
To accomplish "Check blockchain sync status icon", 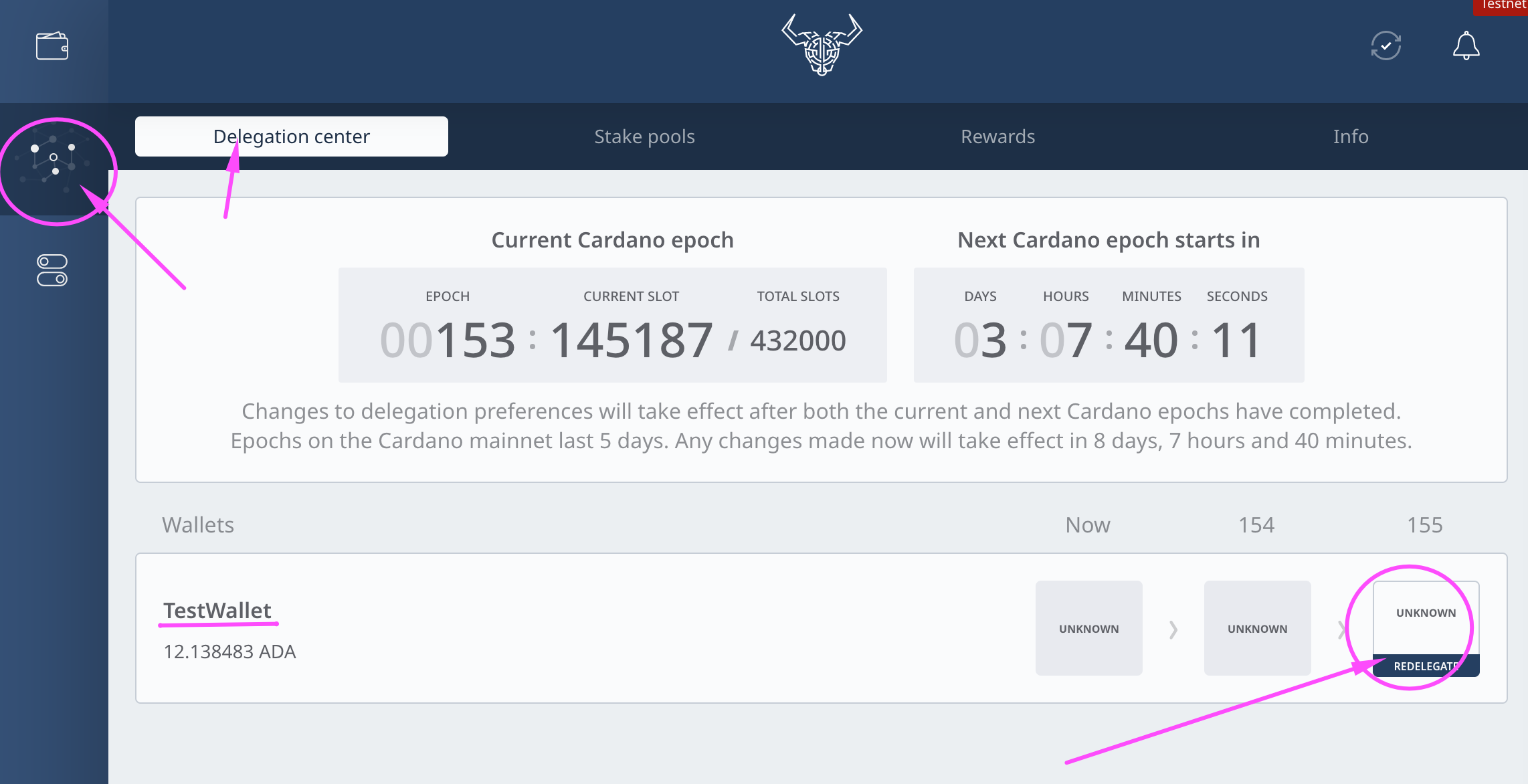I will click(x=1386, y=46).
